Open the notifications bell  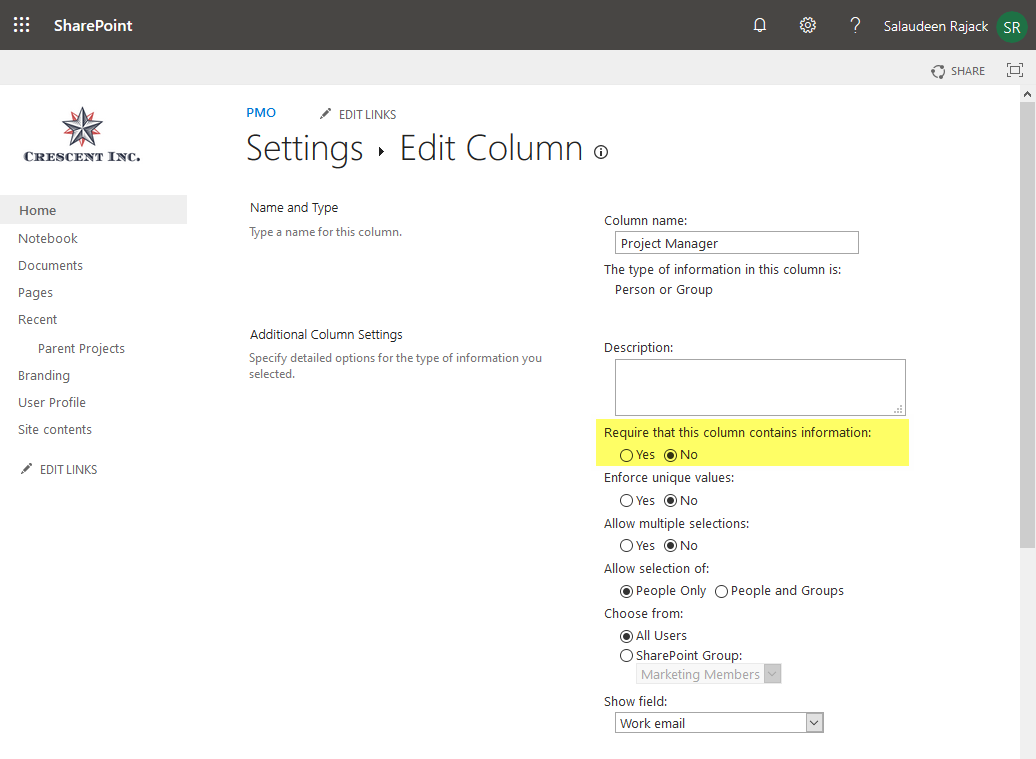tap(759, 25)
